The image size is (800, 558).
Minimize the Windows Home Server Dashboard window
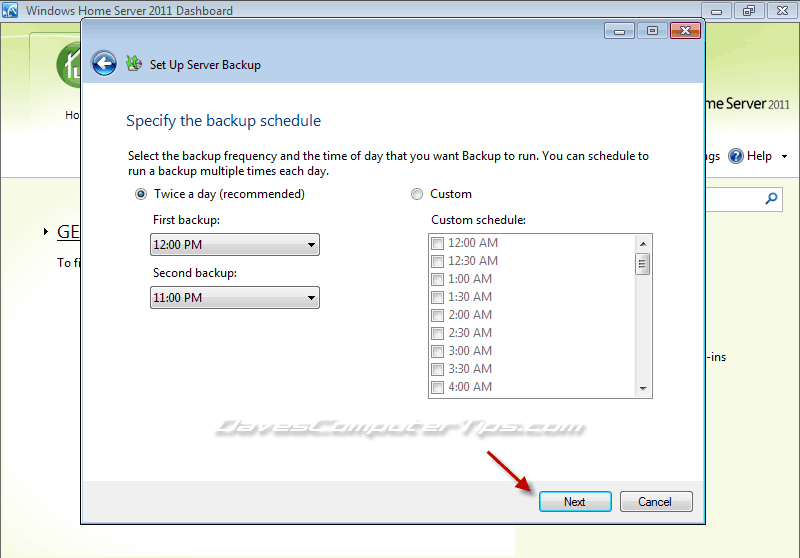point(716,11)
